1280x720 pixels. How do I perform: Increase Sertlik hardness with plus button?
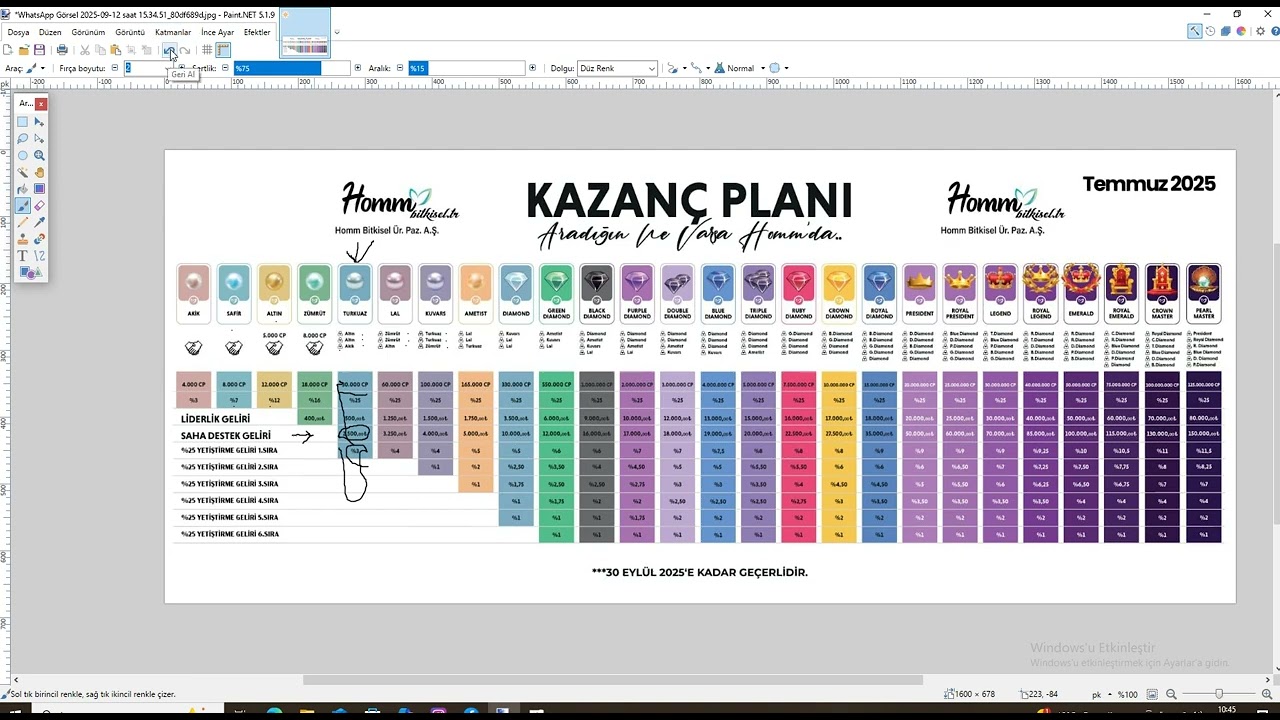tap(358, 68)
